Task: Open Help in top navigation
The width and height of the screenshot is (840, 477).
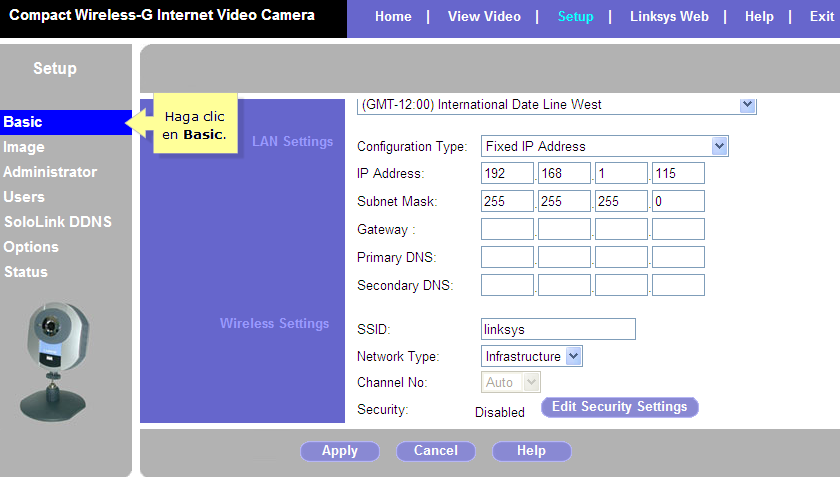Action: pyautogui.click(x=759, y=17)
